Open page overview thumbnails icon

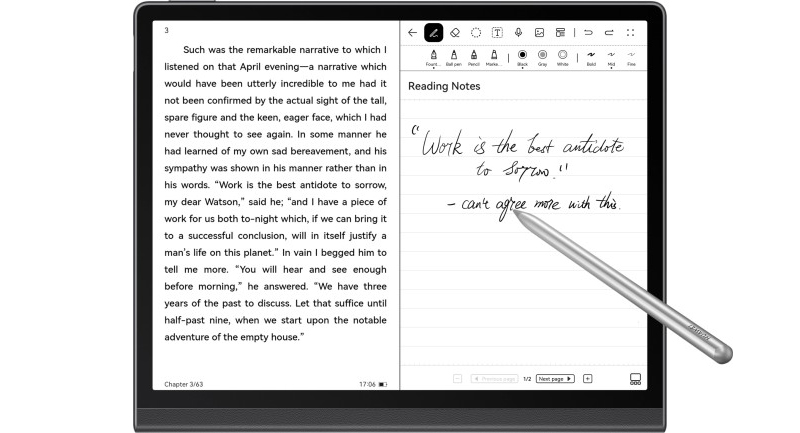point(634,379)
